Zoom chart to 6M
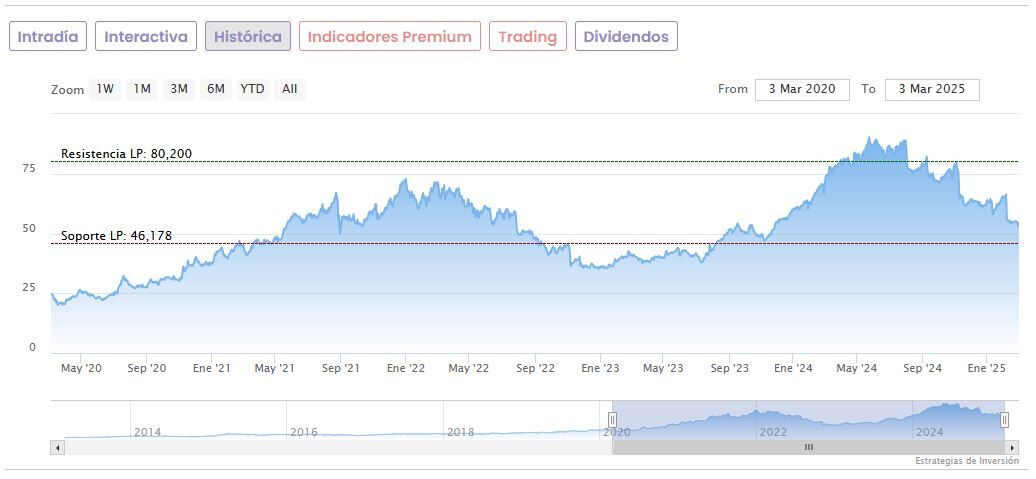This screenshot has height=479, width=1036. point(216,89)
